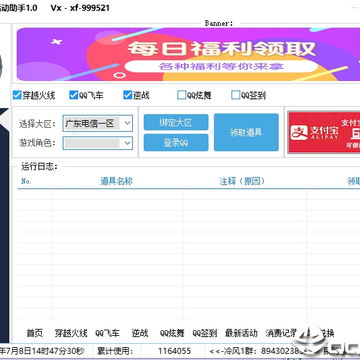Click the 累计使用 status label
The width and height of the screenshot is (360, 360).
115,351
